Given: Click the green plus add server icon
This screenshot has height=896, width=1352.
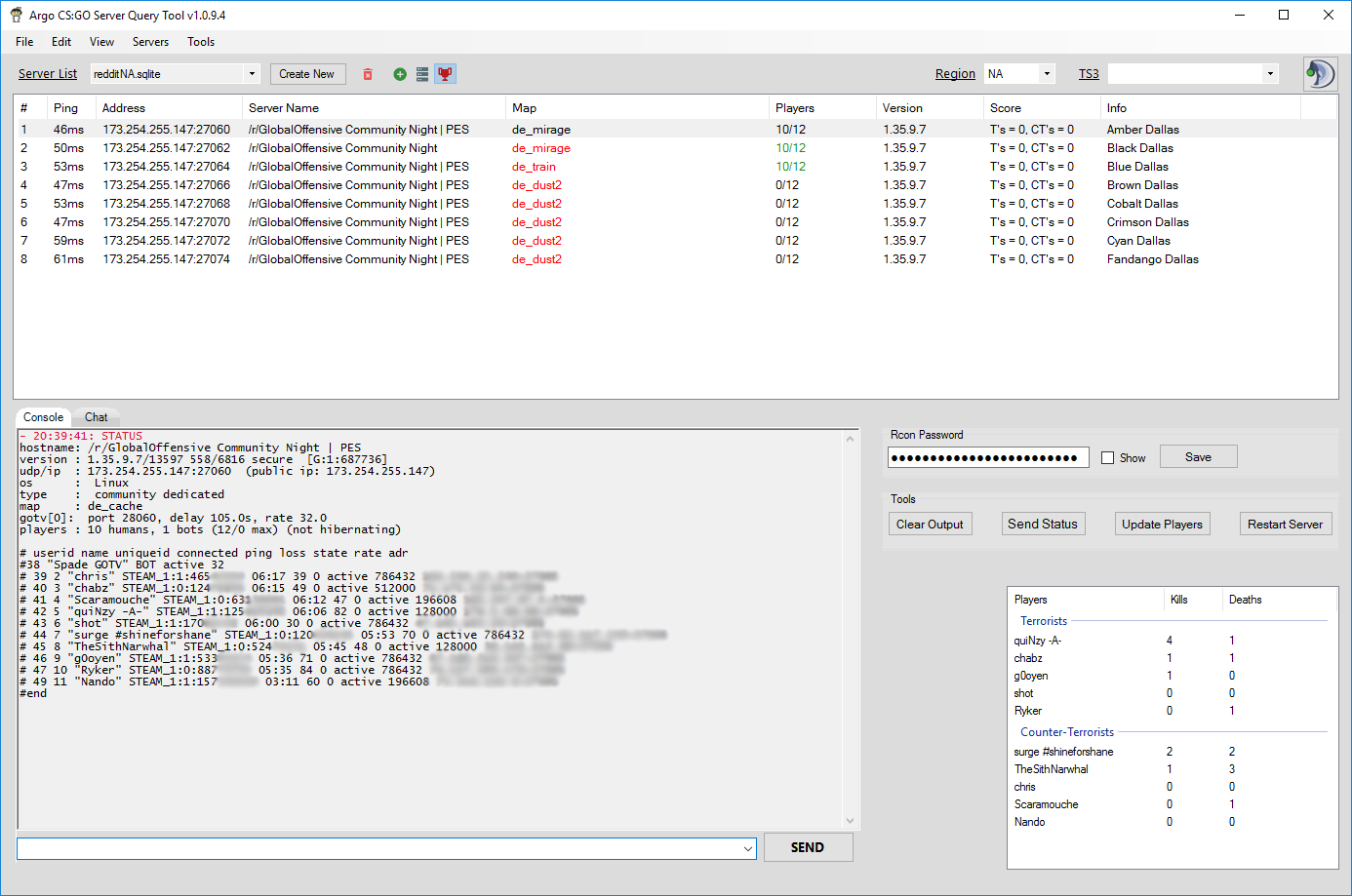Looking at the screenshot, I should pos(400,74).
